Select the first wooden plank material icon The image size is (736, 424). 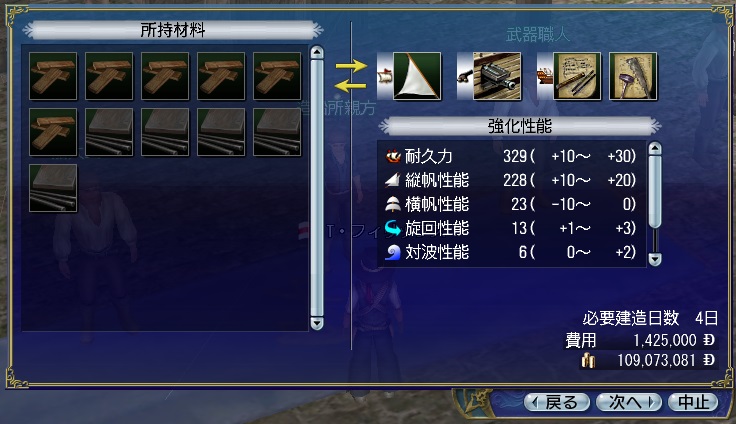pos(53,76)
